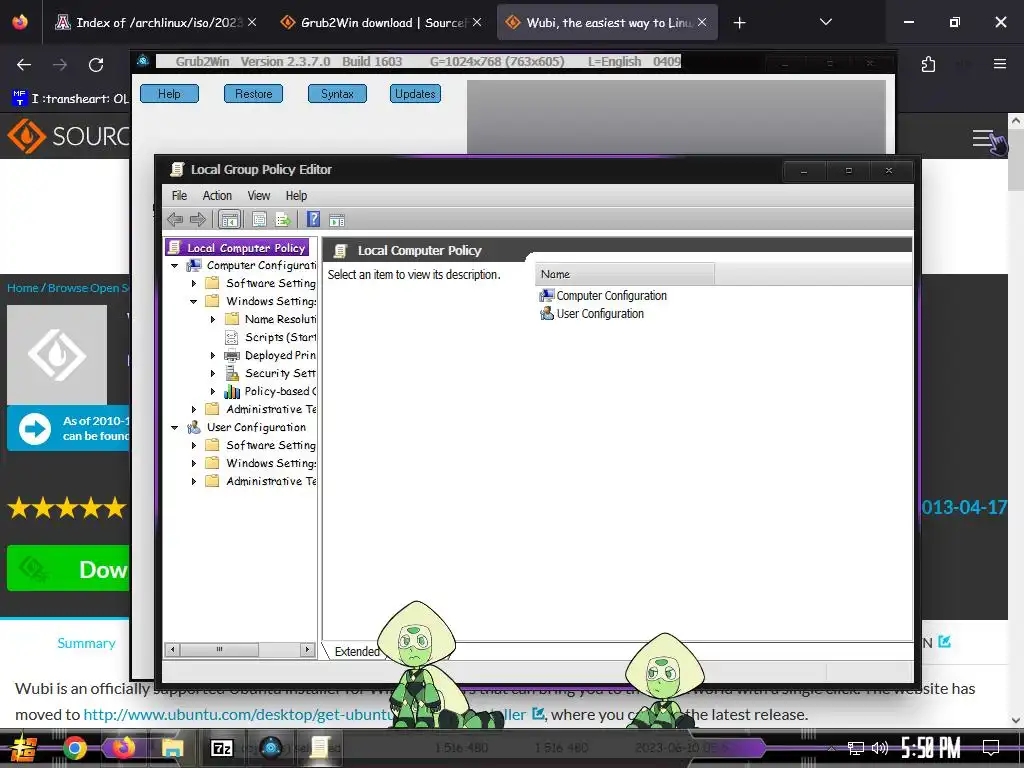This screenshot has width=1024, height=768.
Task: Expand the Deployed Printers node
Action: 213,355
